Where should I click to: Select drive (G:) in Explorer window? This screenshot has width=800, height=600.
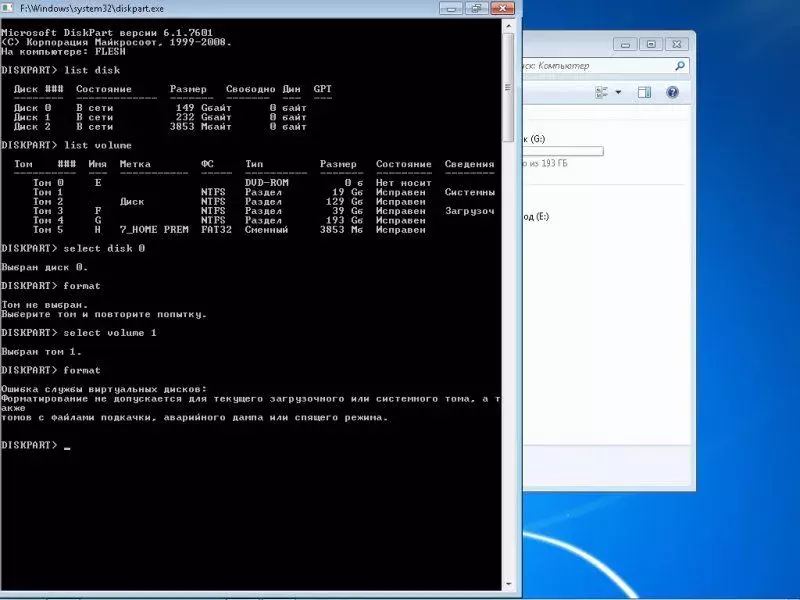pyautogui.click(x=534, y=139)
